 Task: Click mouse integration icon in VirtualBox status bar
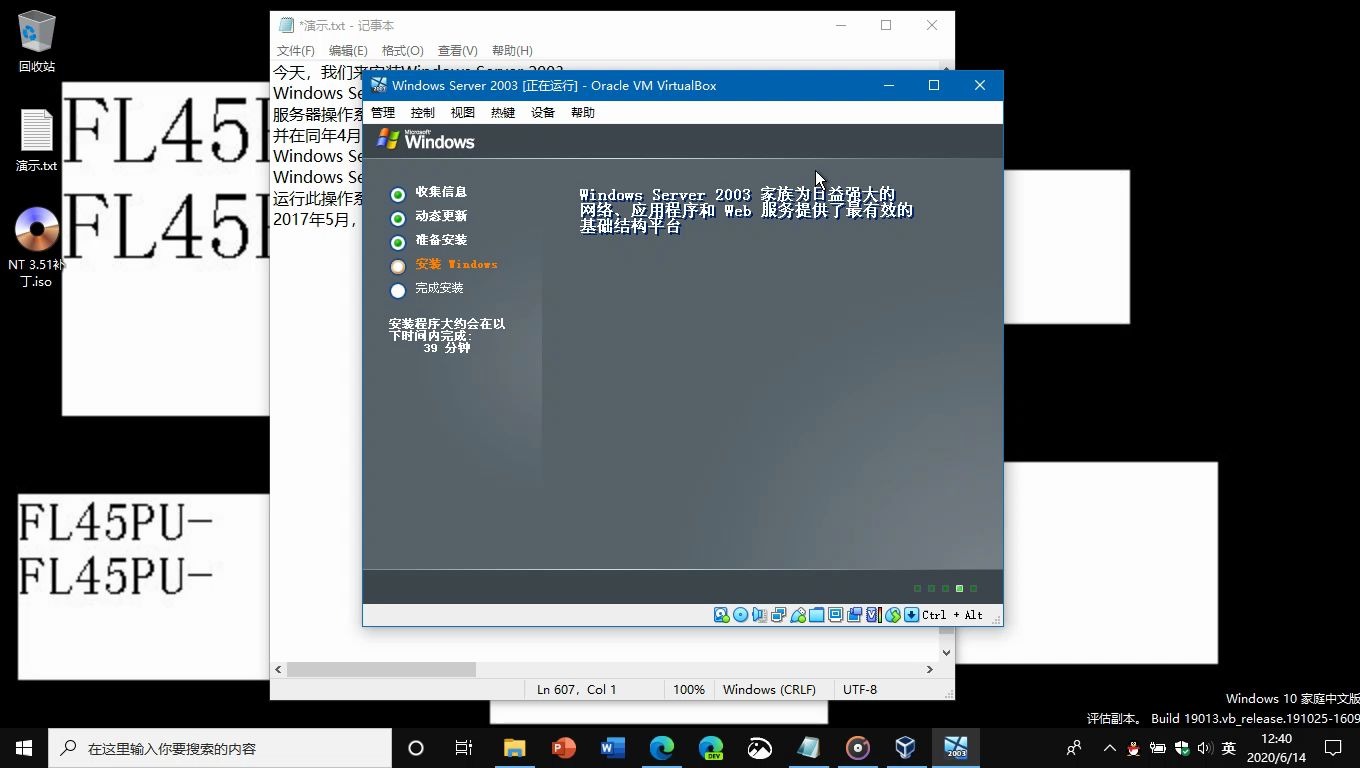click(x=893, y=615)
